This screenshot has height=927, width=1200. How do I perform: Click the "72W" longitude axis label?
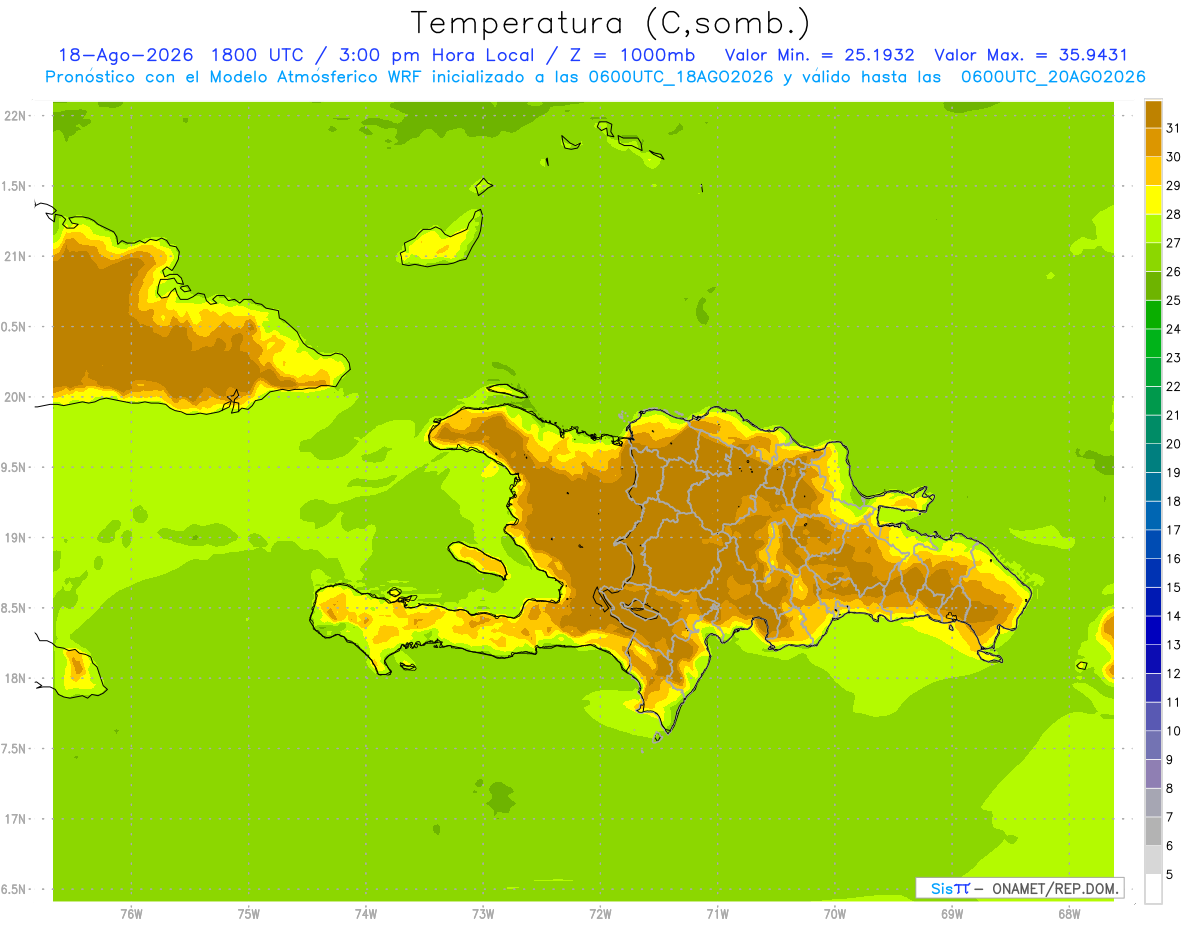600,914
